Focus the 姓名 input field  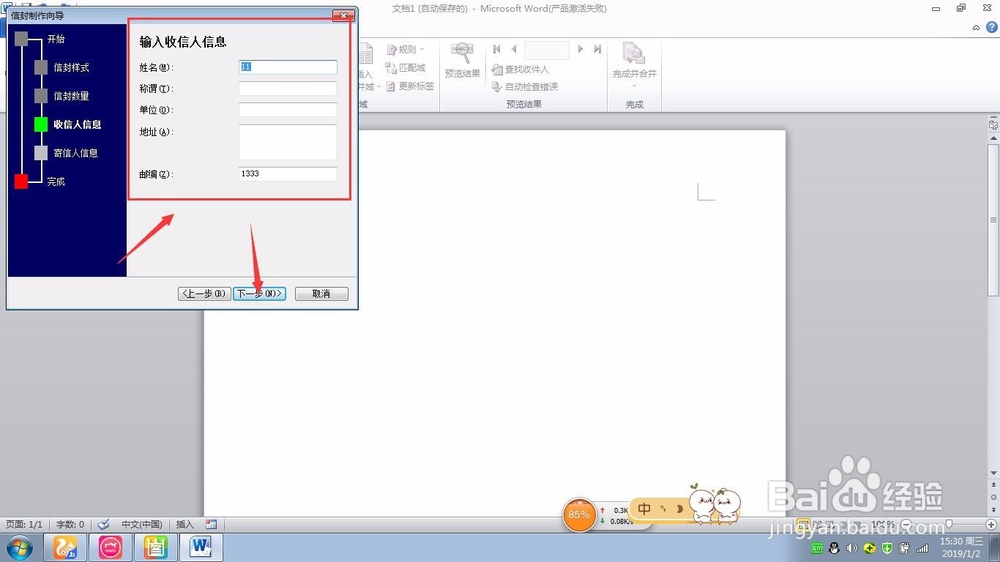point(288,67)
